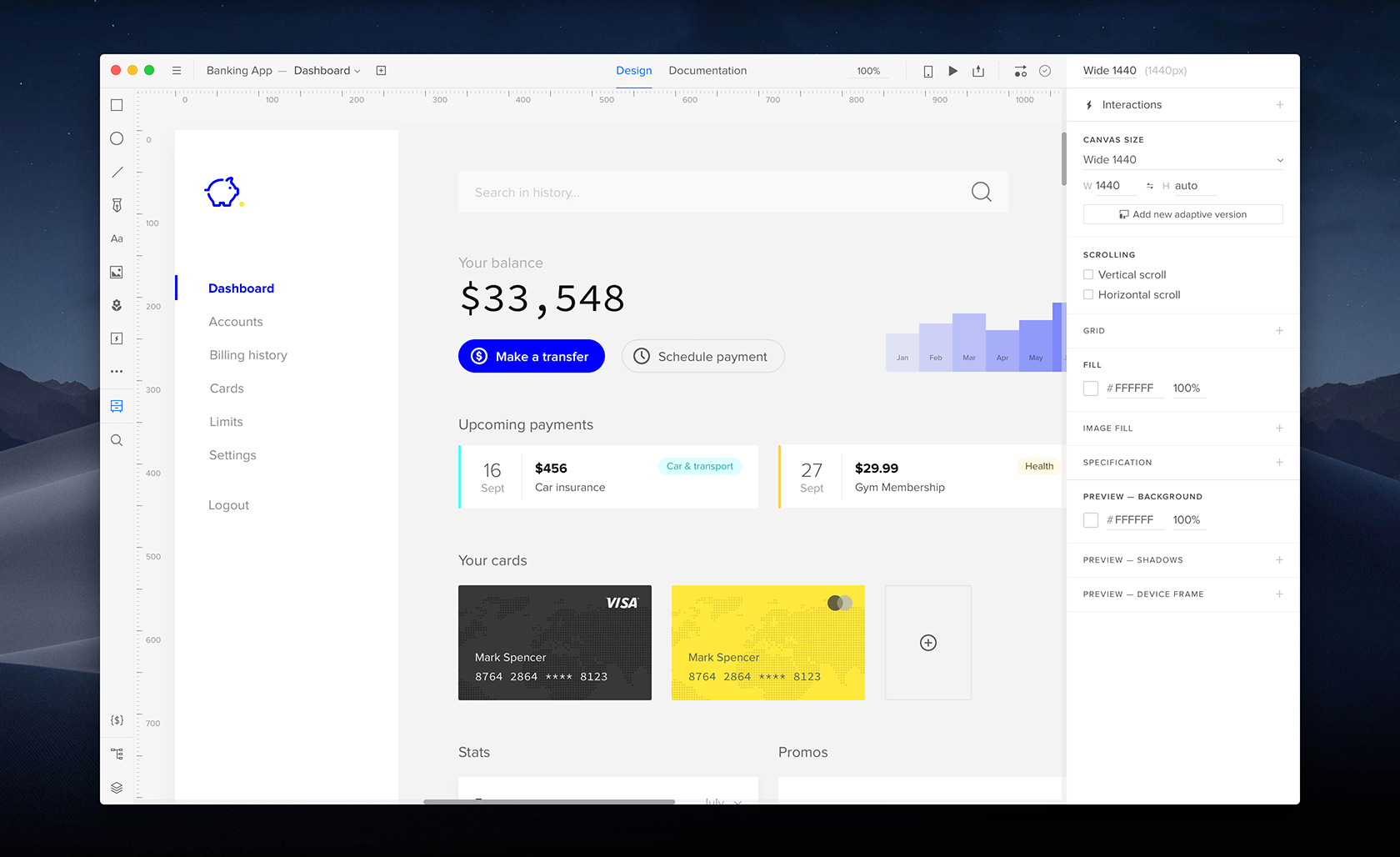Pick the Pen tool
1400x857 pixels.
click(117, 204)
